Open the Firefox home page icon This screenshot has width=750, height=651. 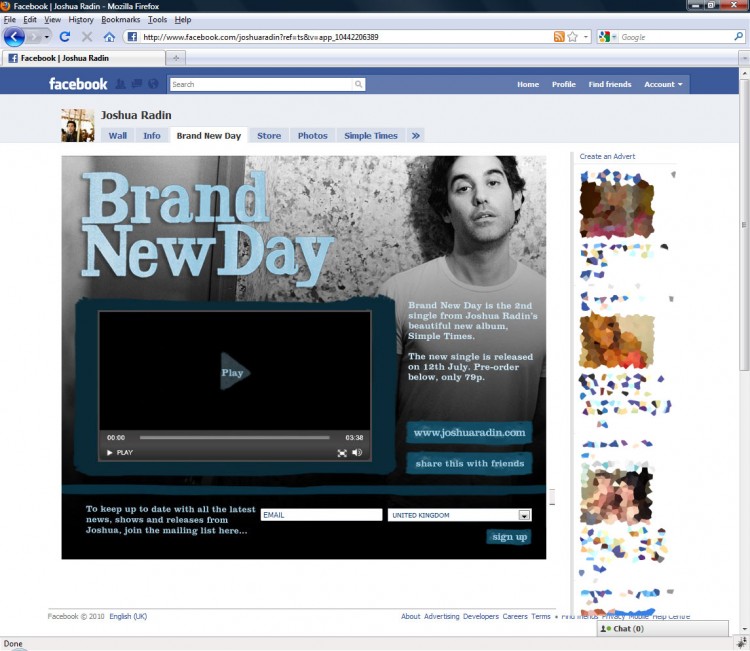[x=109, y=37]
